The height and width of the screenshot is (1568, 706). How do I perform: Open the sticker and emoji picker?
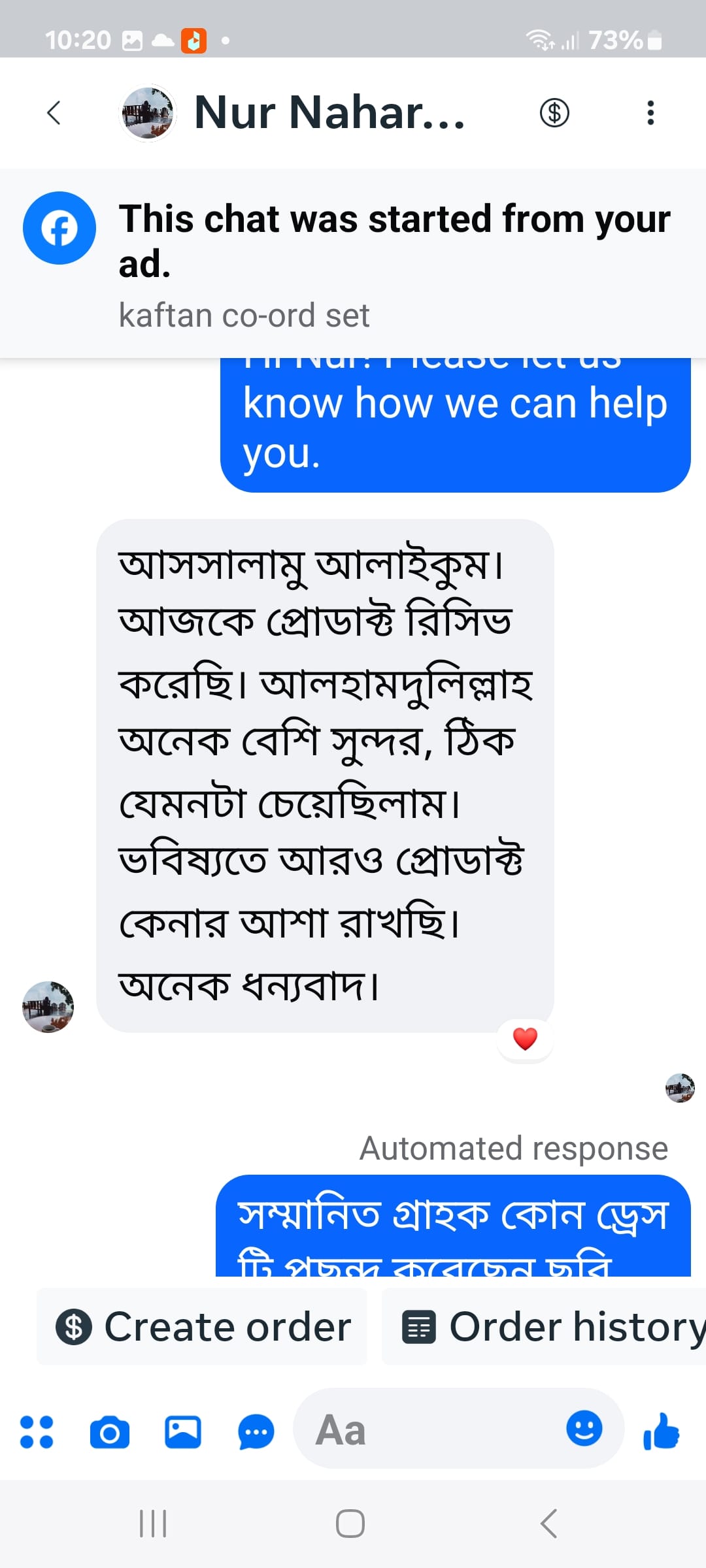click(x=584, y=1428)
